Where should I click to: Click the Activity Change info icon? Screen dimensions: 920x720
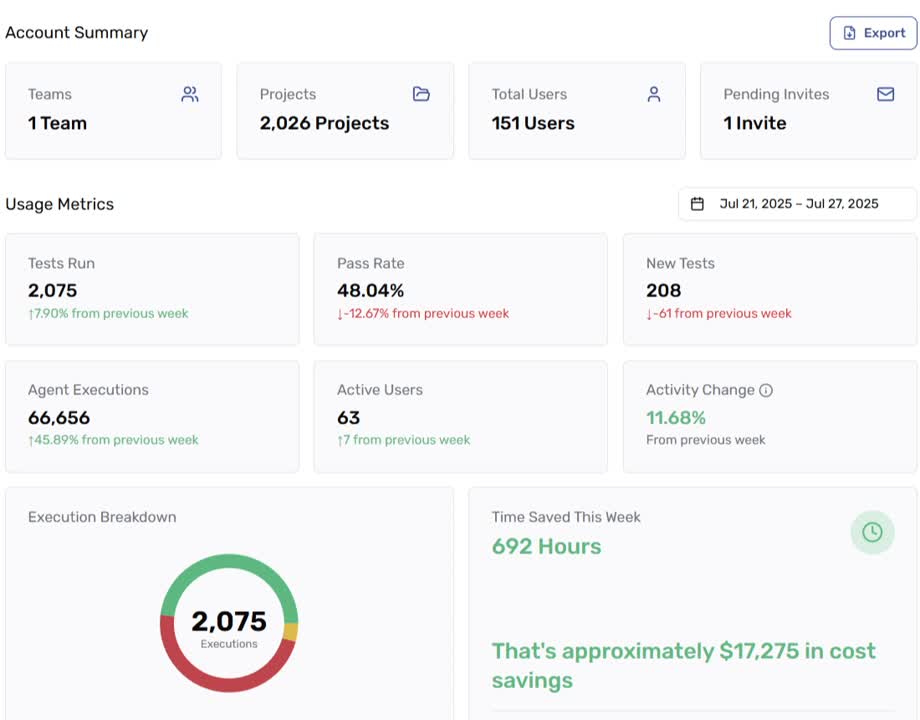pos(766,390)
